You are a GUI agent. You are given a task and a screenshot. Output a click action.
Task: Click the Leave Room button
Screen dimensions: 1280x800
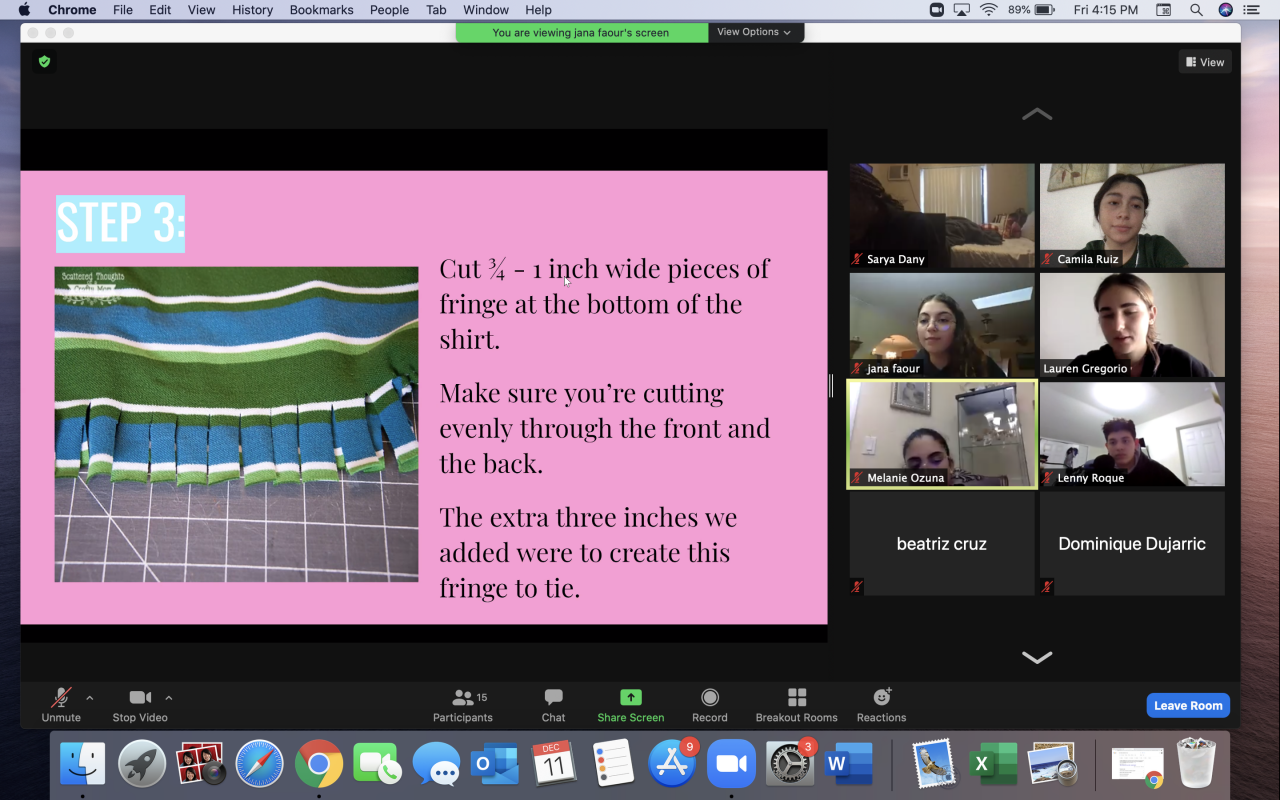(1187, 705)
